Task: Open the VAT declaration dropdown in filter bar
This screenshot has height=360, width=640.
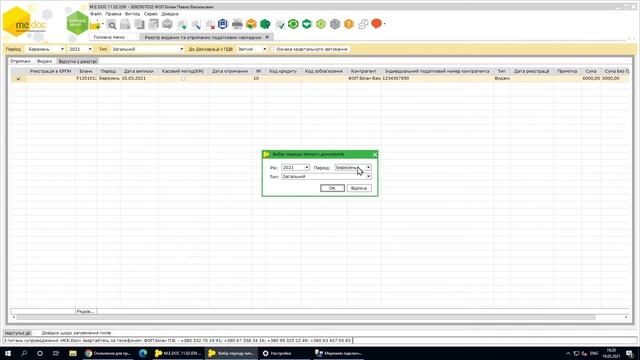Action: coord(264,49)
